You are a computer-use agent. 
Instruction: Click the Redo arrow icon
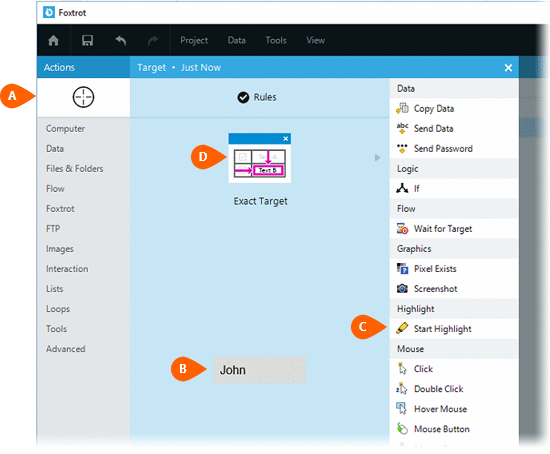tap(153, 41)
